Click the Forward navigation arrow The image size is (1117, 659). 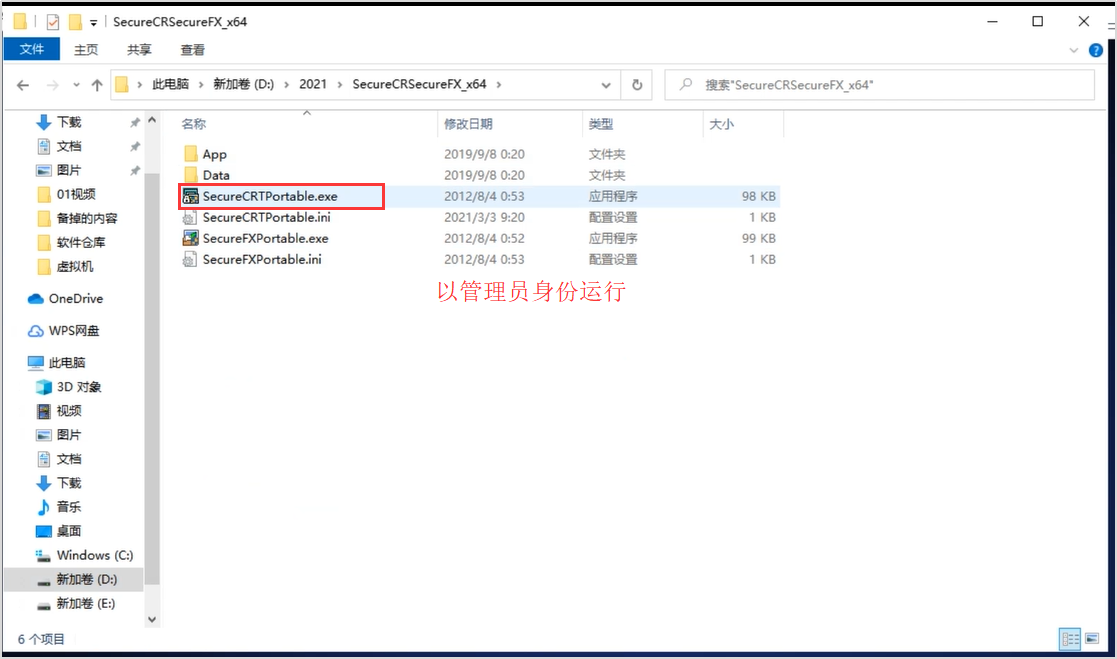click(53, 85)
